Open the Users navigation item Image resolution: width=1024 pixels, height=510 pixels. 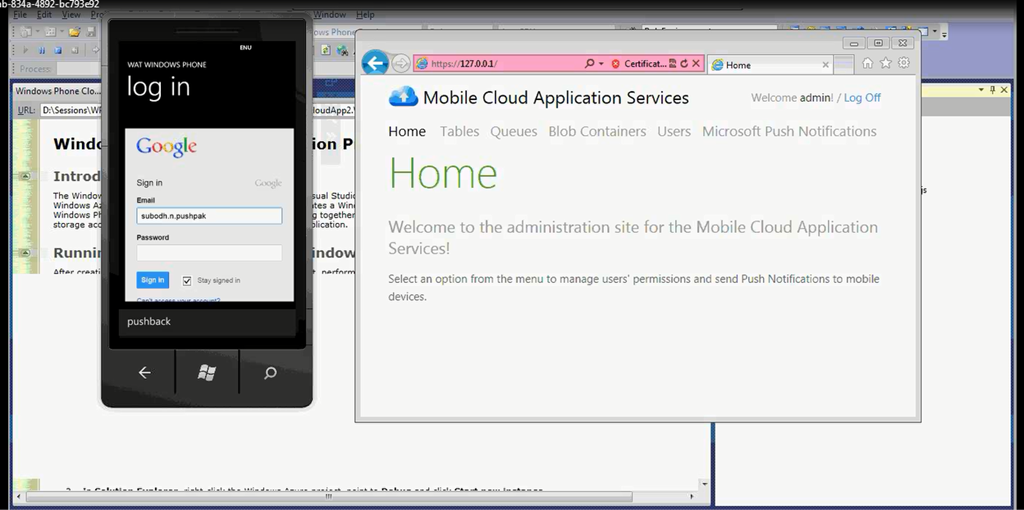[674, 131]
